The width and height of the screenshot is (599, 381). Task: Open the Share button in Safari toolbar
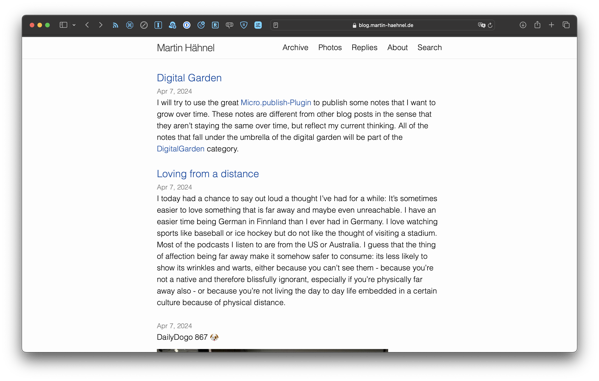537,25
